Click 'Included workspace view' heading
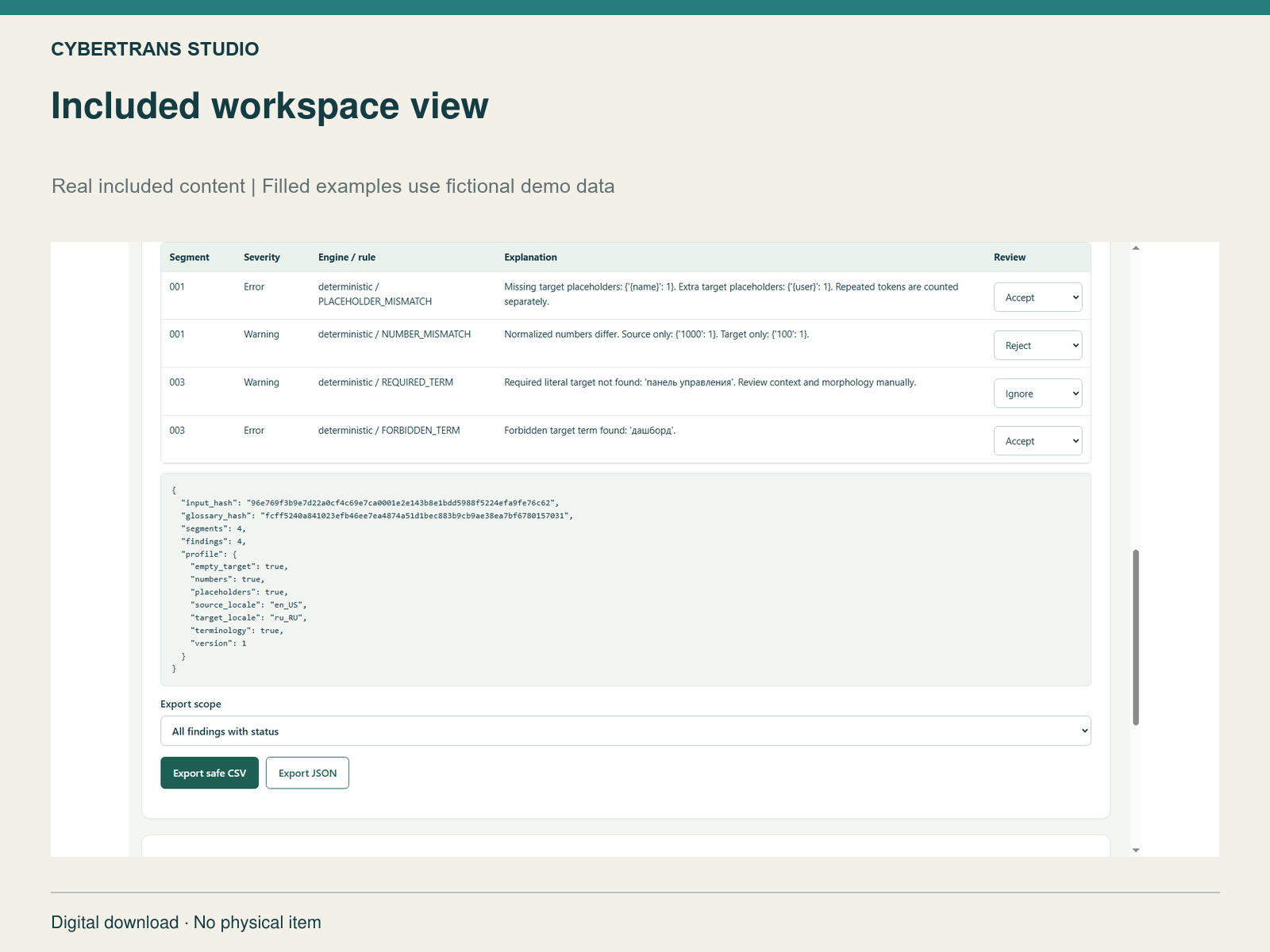Image resolution: width=1270 pixels, height=952 pixels. [270, 106]
